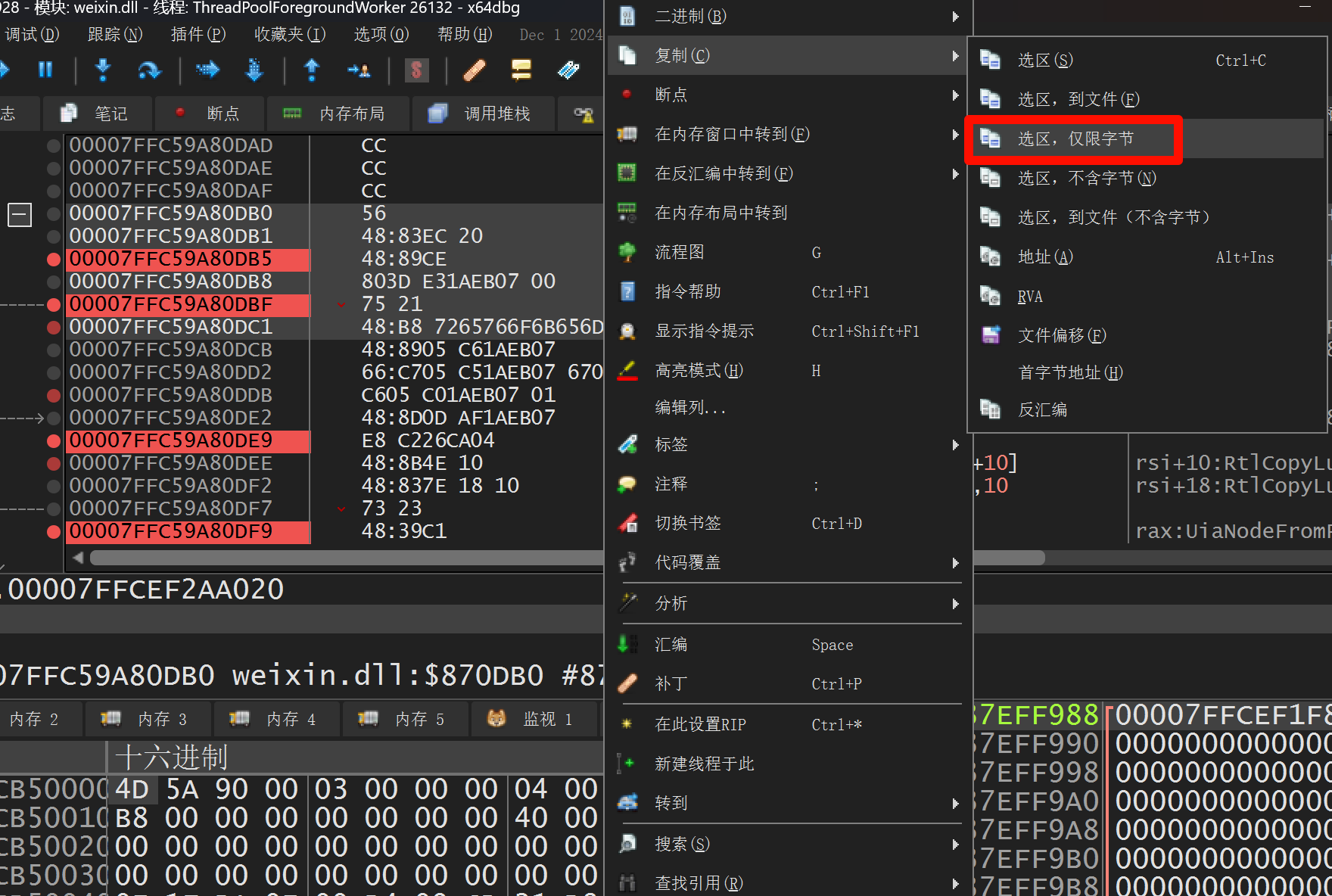Select 编辑列... in context menu

(789, 407)
